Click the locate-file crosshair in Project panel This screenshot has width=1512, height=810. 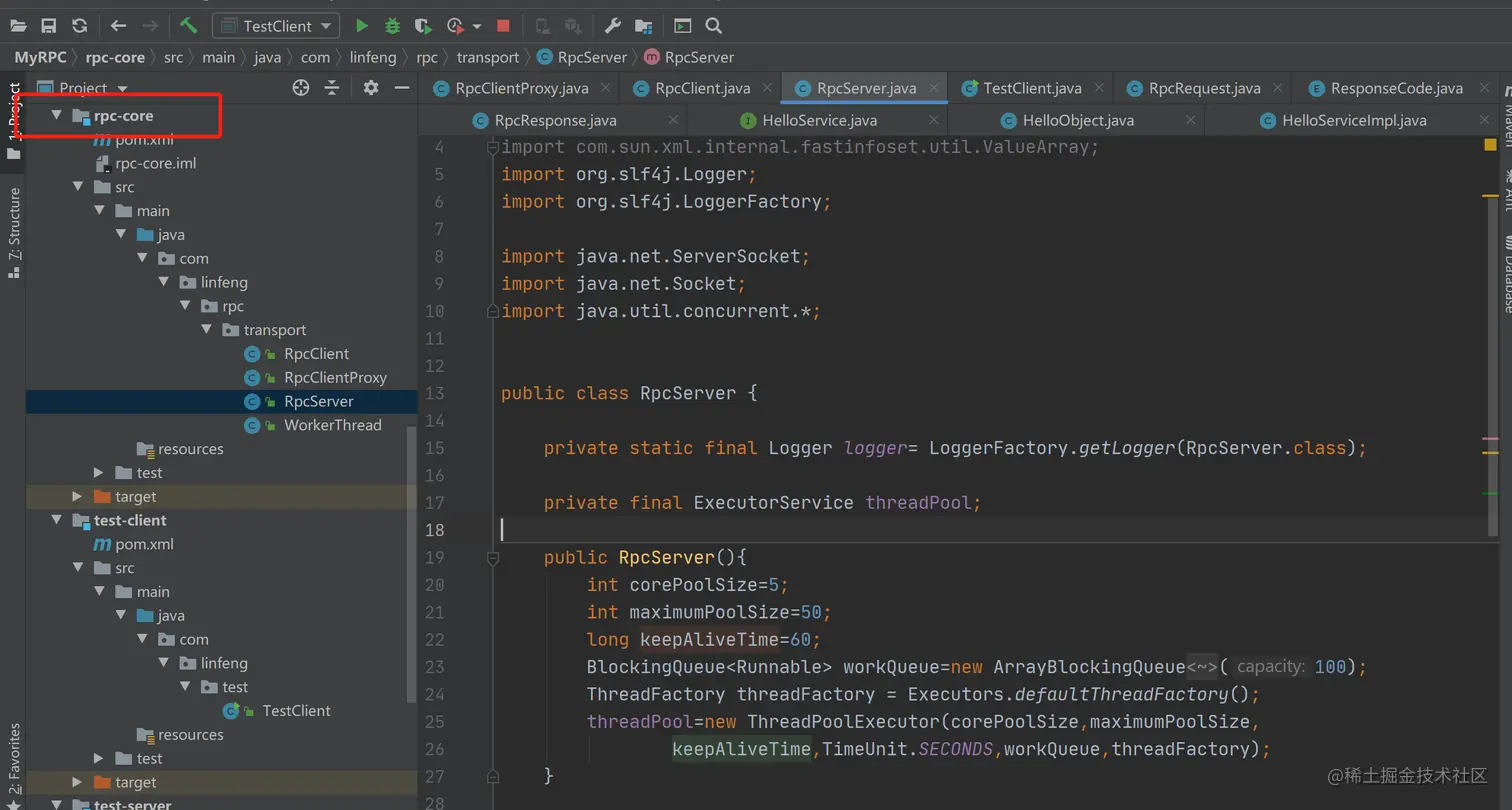pyautogui.click(x=300, y=88)
